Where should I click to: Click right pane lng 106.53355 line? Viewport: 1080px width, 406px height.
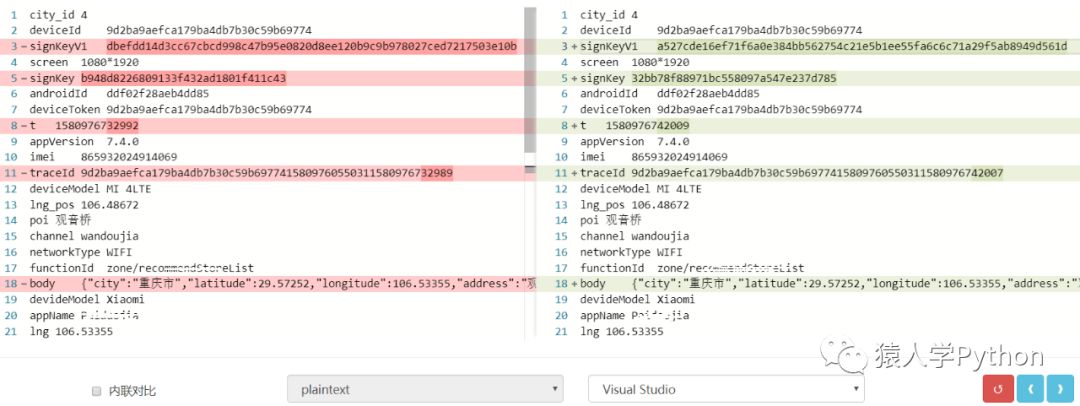[622, 332]
